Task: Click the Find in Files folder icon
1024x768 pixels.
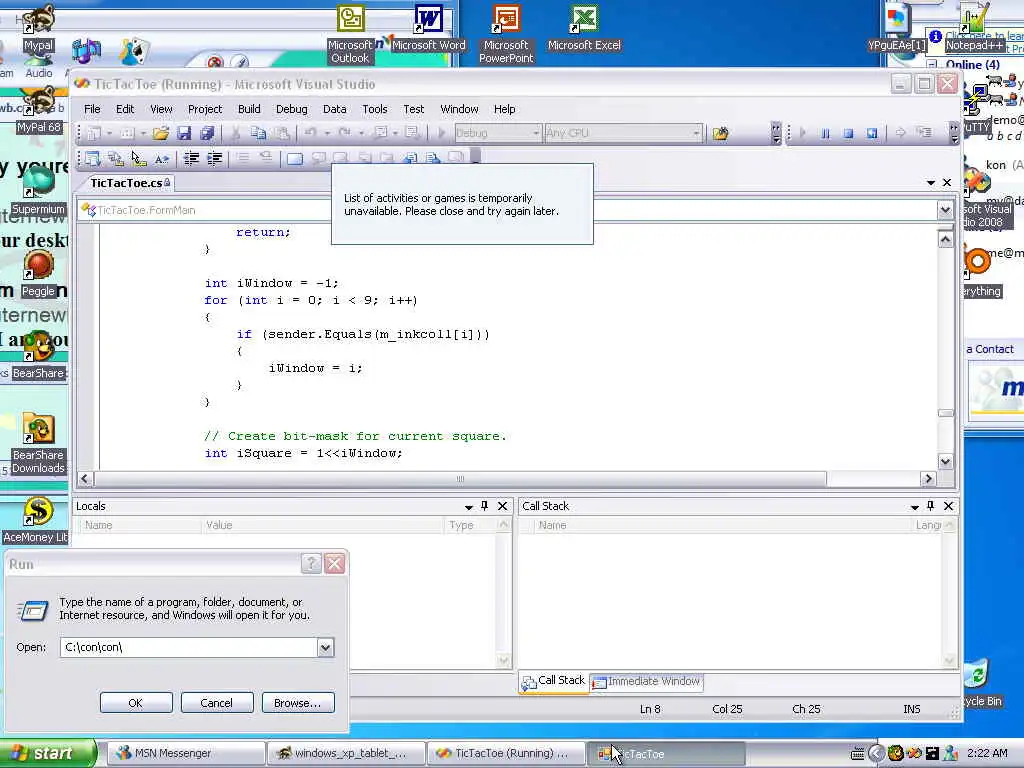Action: tap(720, 133)
